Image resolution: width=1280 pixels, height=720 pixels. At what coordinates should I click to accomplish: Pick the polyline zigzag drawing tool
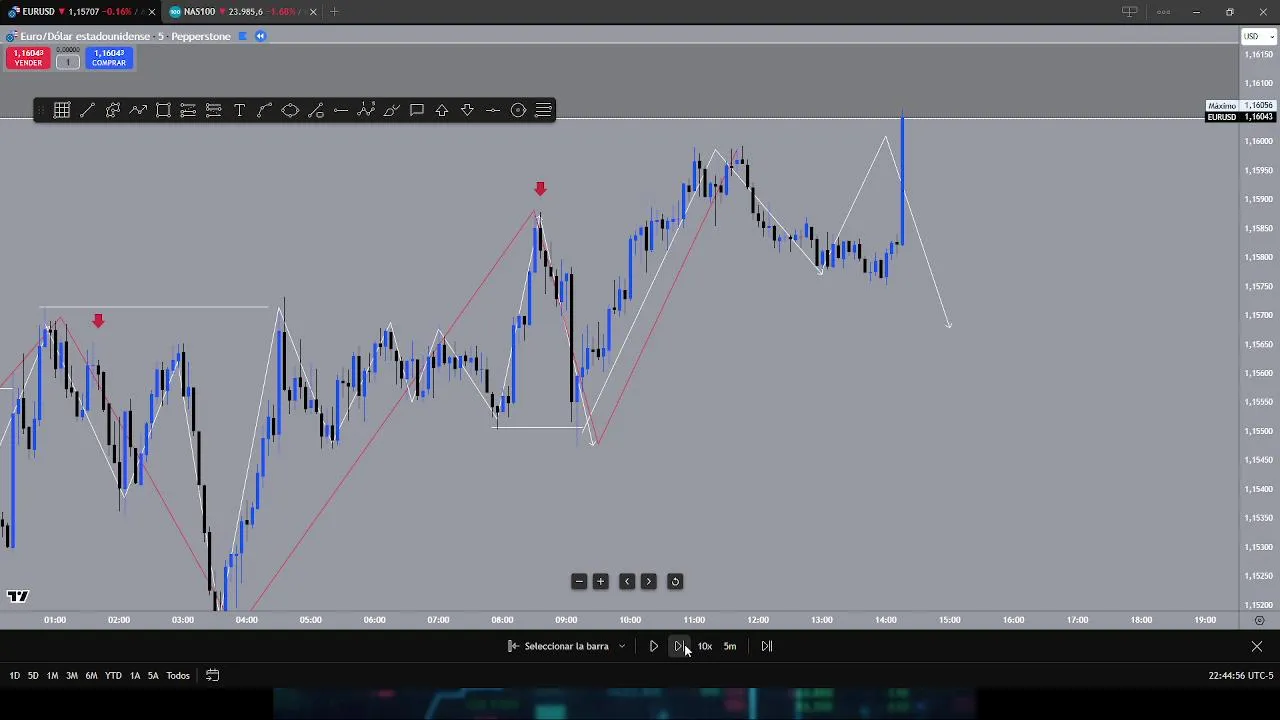(x=138, y=110)
